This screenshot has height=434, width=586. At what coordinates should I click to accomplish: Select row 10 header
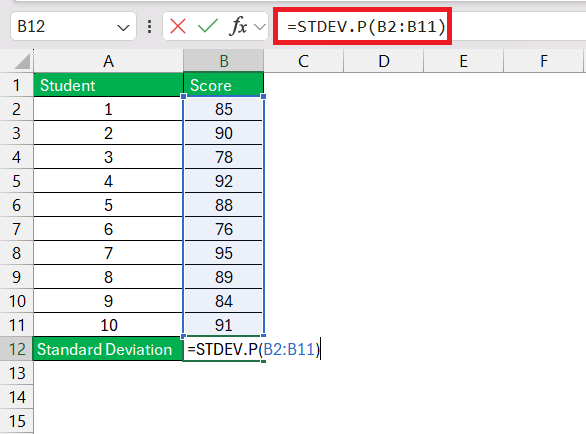click(x=16, y=301)
